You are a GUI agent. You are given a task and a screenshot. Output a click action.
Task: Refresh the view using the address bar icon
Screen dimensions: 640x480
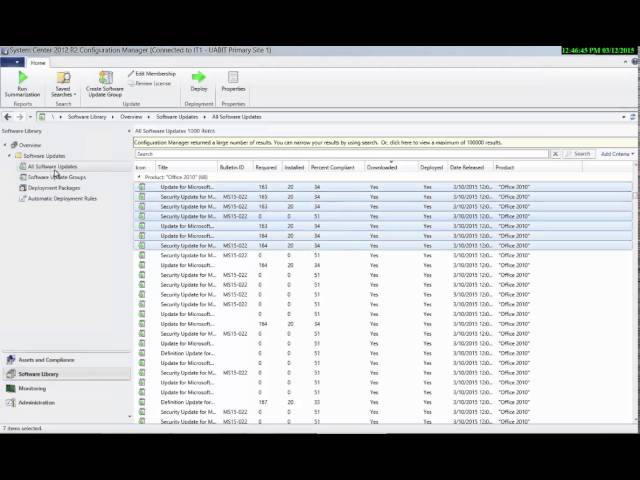633,117
